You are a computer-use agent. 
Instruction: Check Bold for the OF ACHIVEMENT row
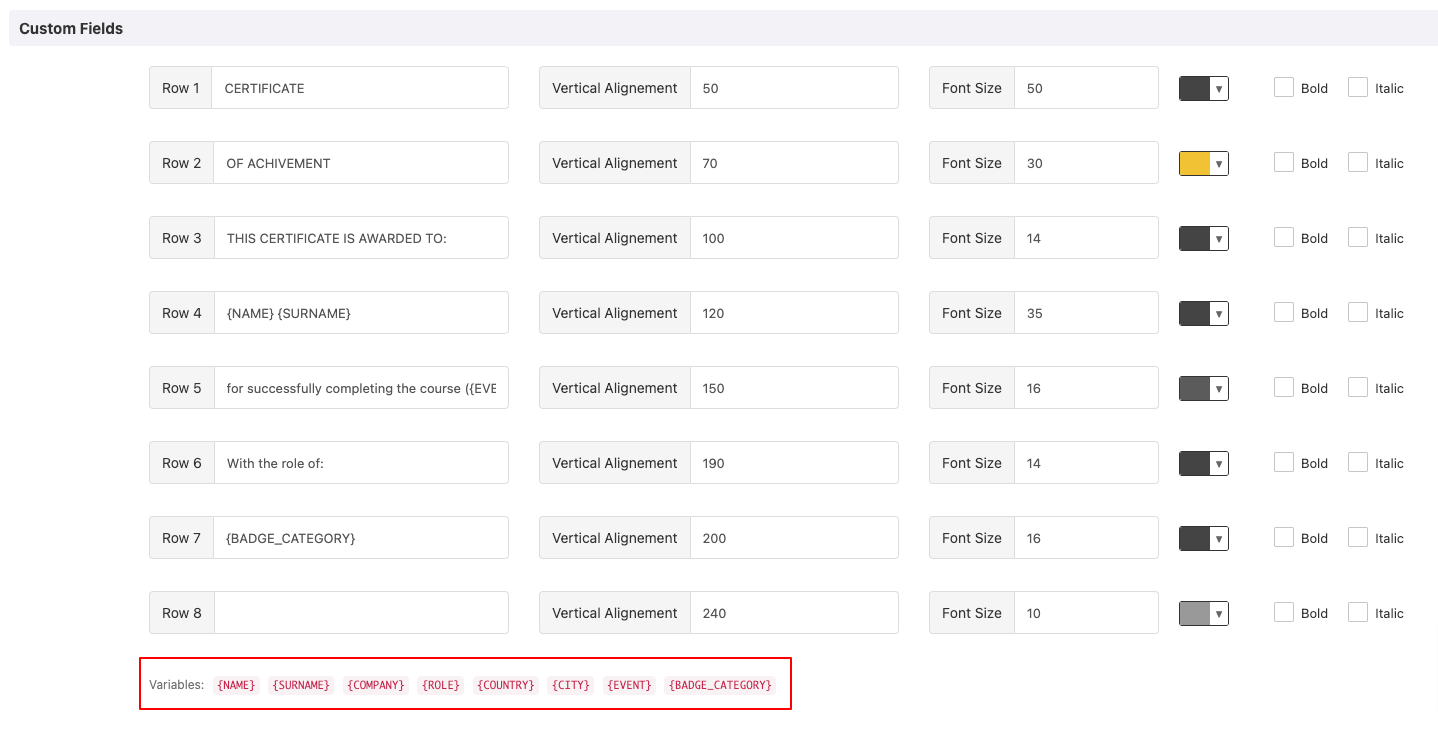coord(1284,162)
